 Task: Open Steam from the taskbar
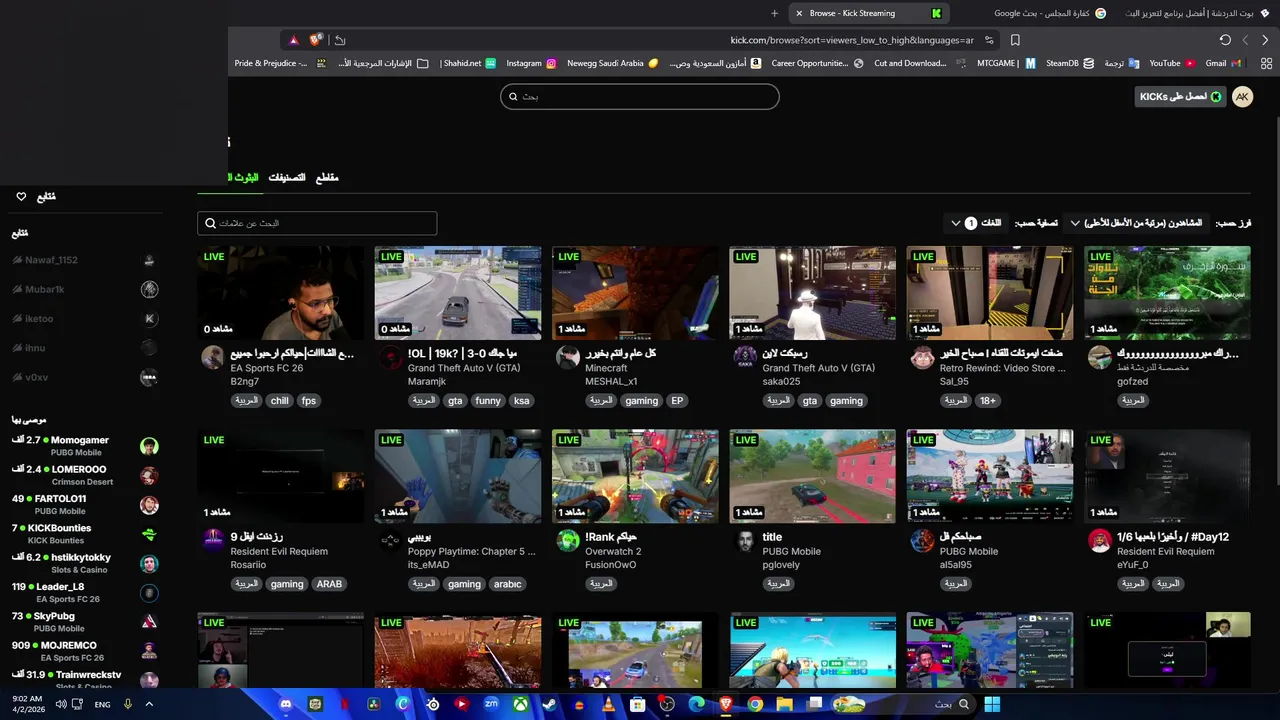click(550, 704)
